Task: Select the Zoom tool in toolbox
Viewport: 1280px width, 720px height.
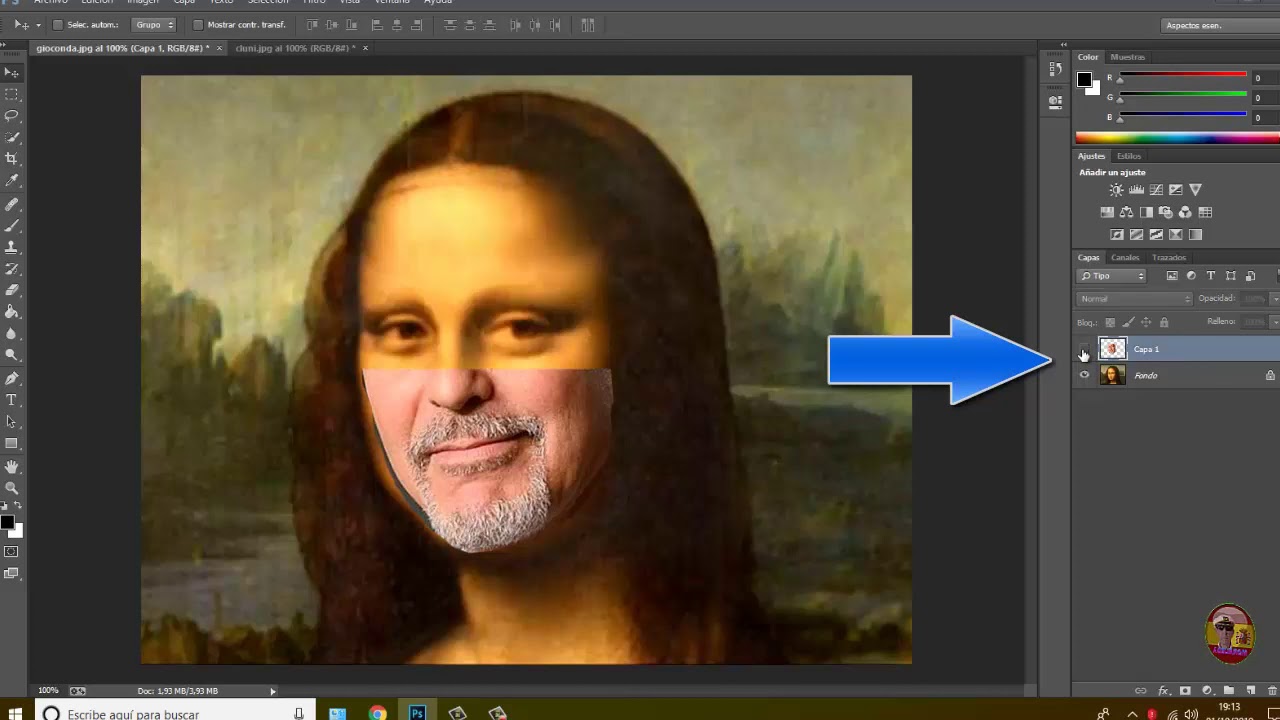Action: pyautogui.click(x=12, y=488)
